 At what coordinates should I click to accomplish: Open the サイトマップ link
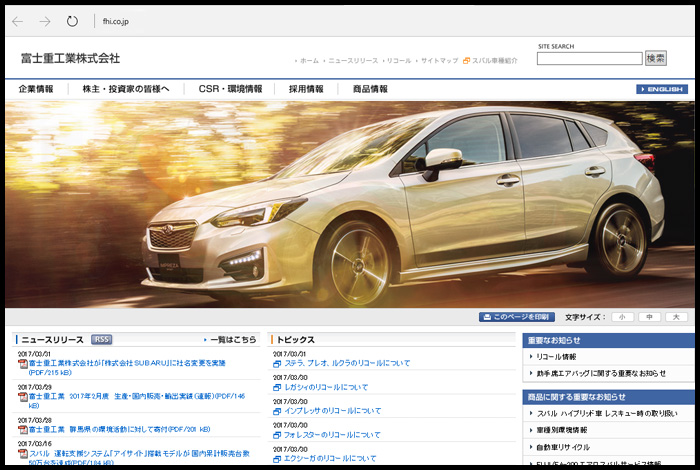[x=439, y=61]
